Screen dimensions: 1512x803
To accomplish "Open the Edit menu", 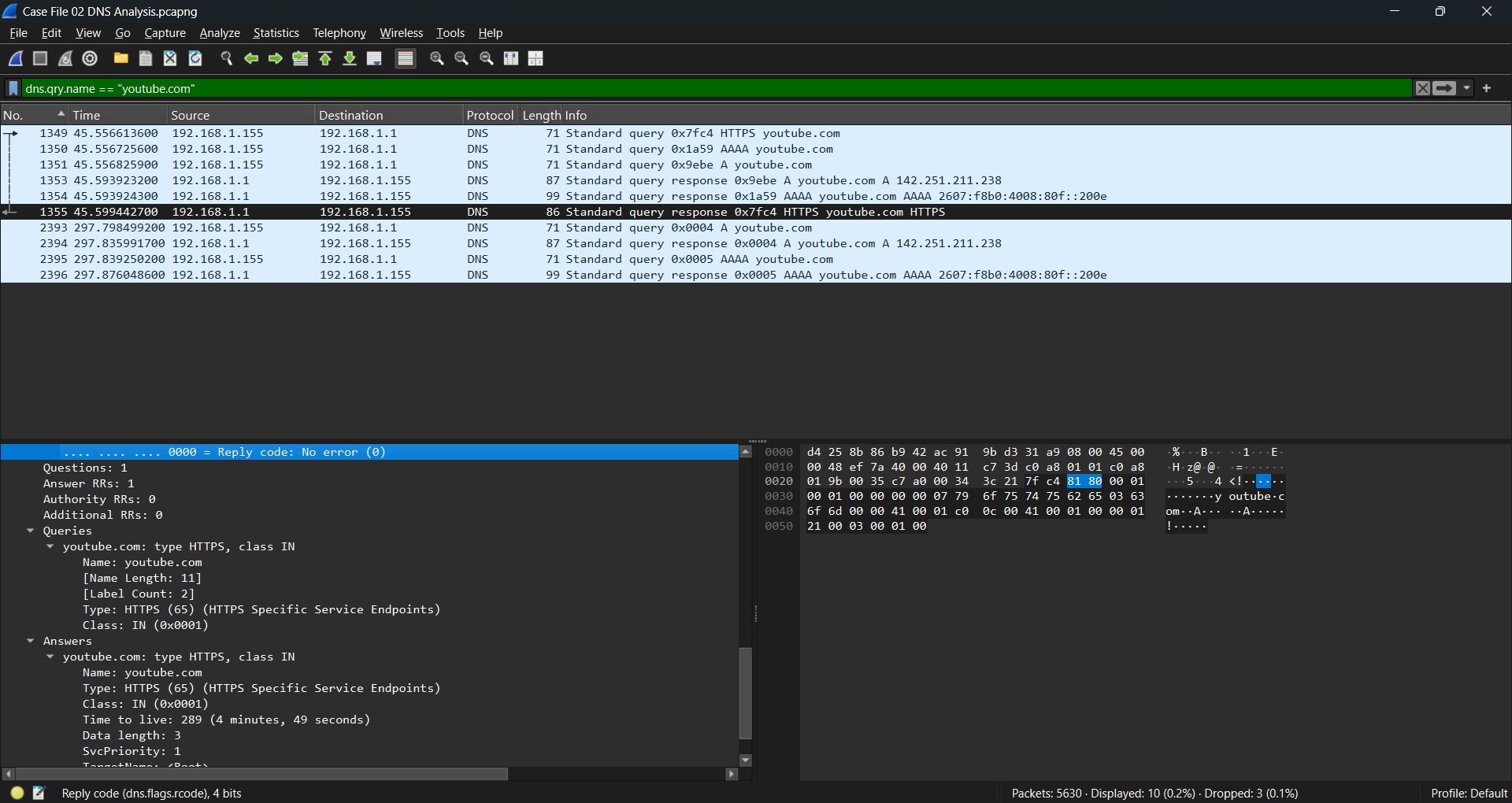I will click(51, 33).
